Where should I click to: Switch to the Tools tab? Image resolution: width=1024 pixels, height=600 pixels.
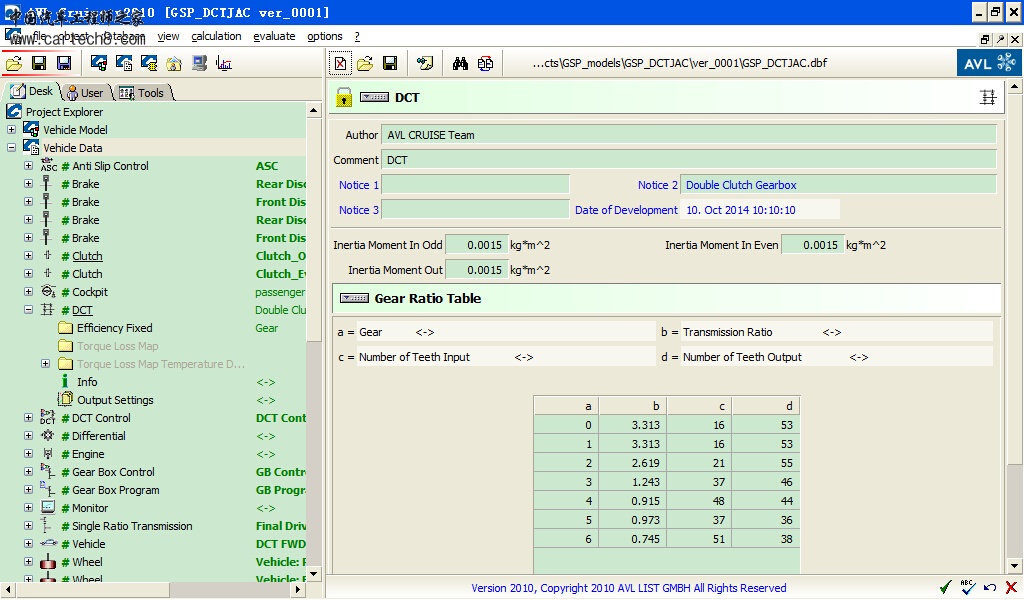[142, 93]
